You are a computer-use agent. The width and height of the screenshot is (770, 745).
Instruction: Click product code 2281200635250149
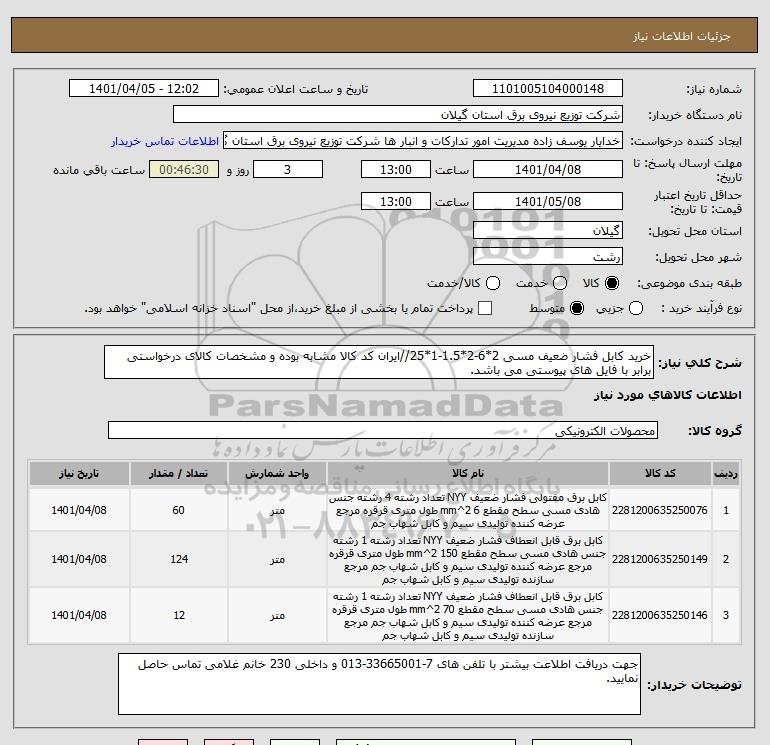pyautogui.click(x=660, y=559)
